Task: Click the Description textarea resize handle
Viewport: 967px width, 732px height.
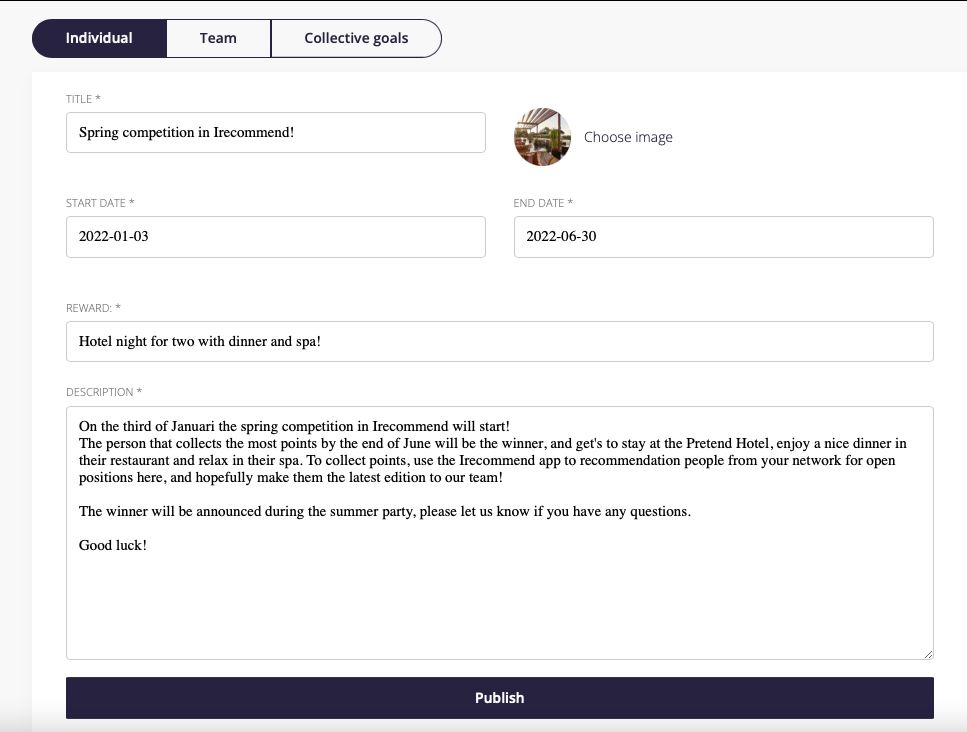Action: coord(928,654)
